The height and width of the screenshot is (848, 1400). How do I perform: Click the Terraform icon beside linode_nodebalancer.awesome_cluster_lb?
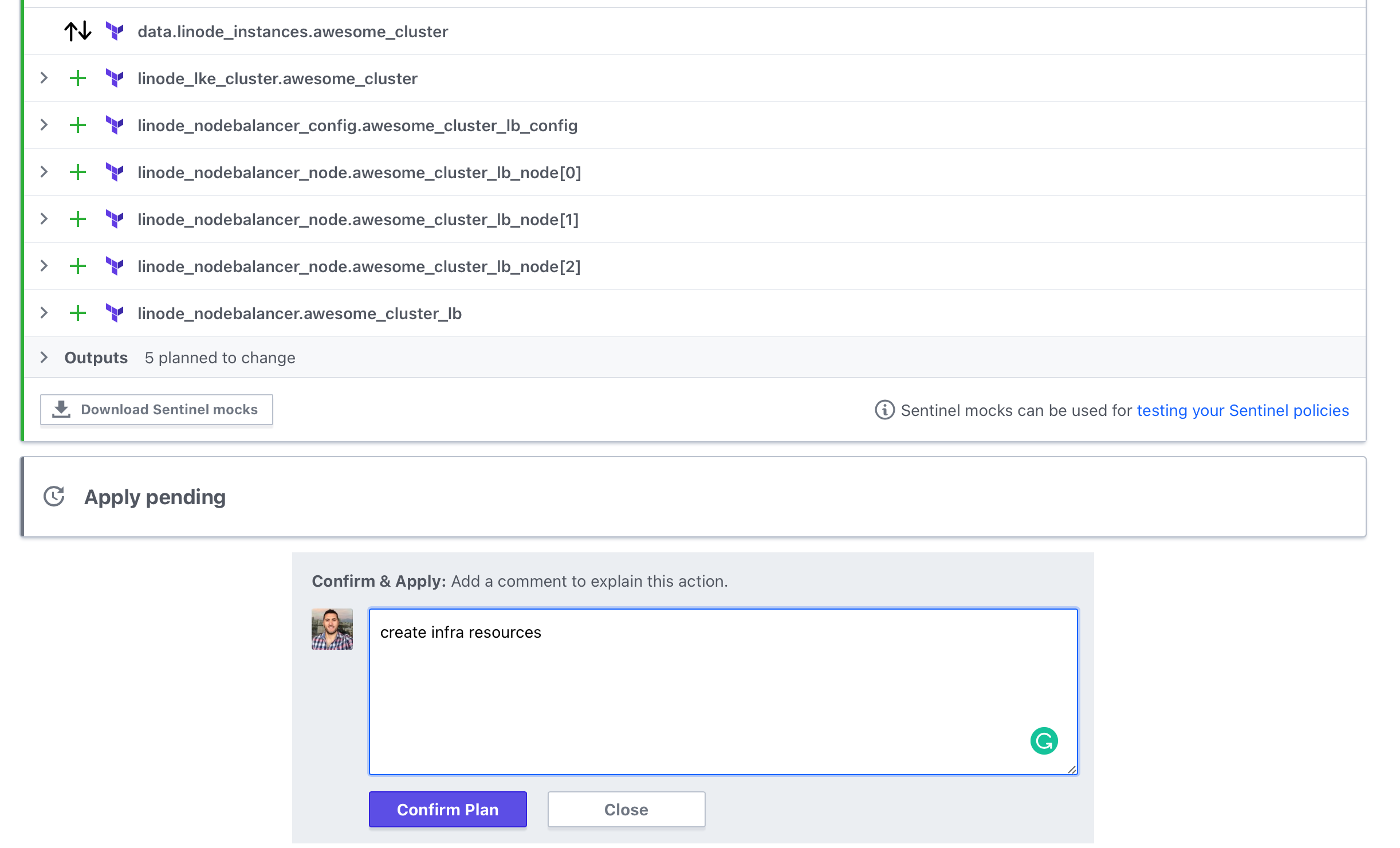pyautogui.click(x=115, y=313)
